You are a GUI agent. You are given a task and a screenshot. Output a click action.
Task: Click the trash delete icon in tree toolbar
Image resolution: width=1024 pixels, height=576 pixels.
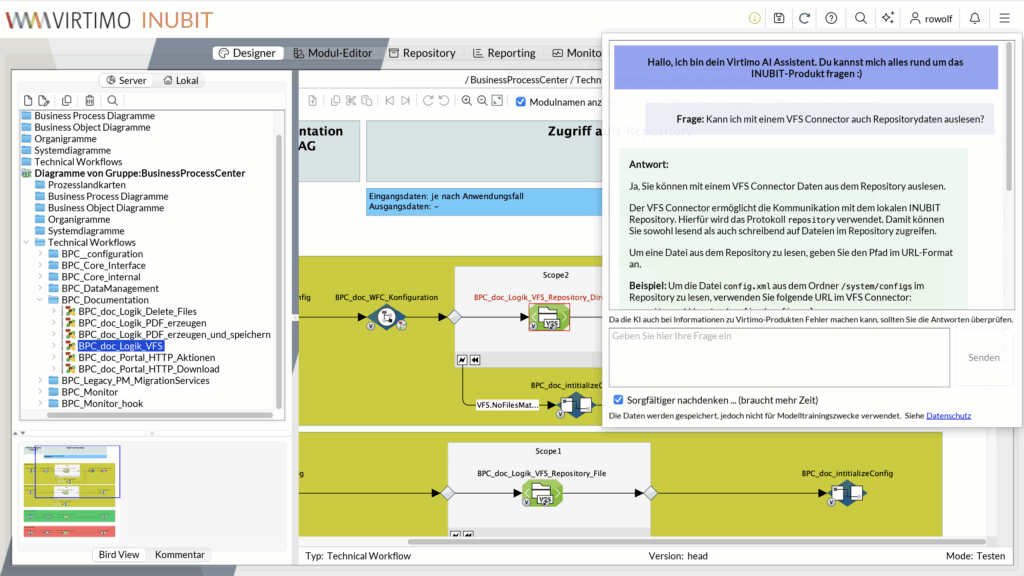pyautogui.click(x=89, y=100)
